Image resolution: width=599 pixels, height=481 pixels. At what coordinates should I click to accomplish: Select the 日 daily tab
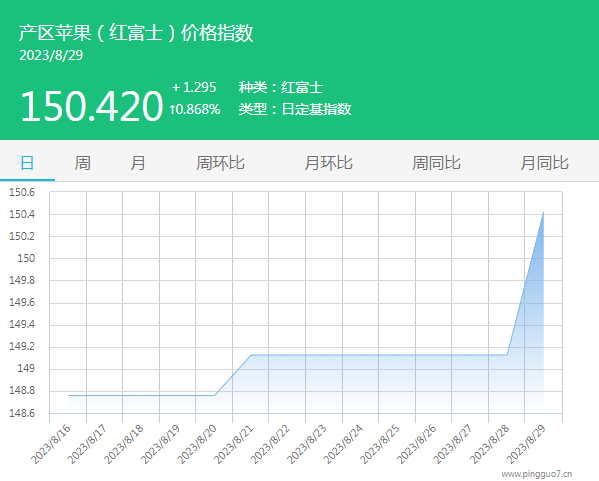click(x=27, y=163)
